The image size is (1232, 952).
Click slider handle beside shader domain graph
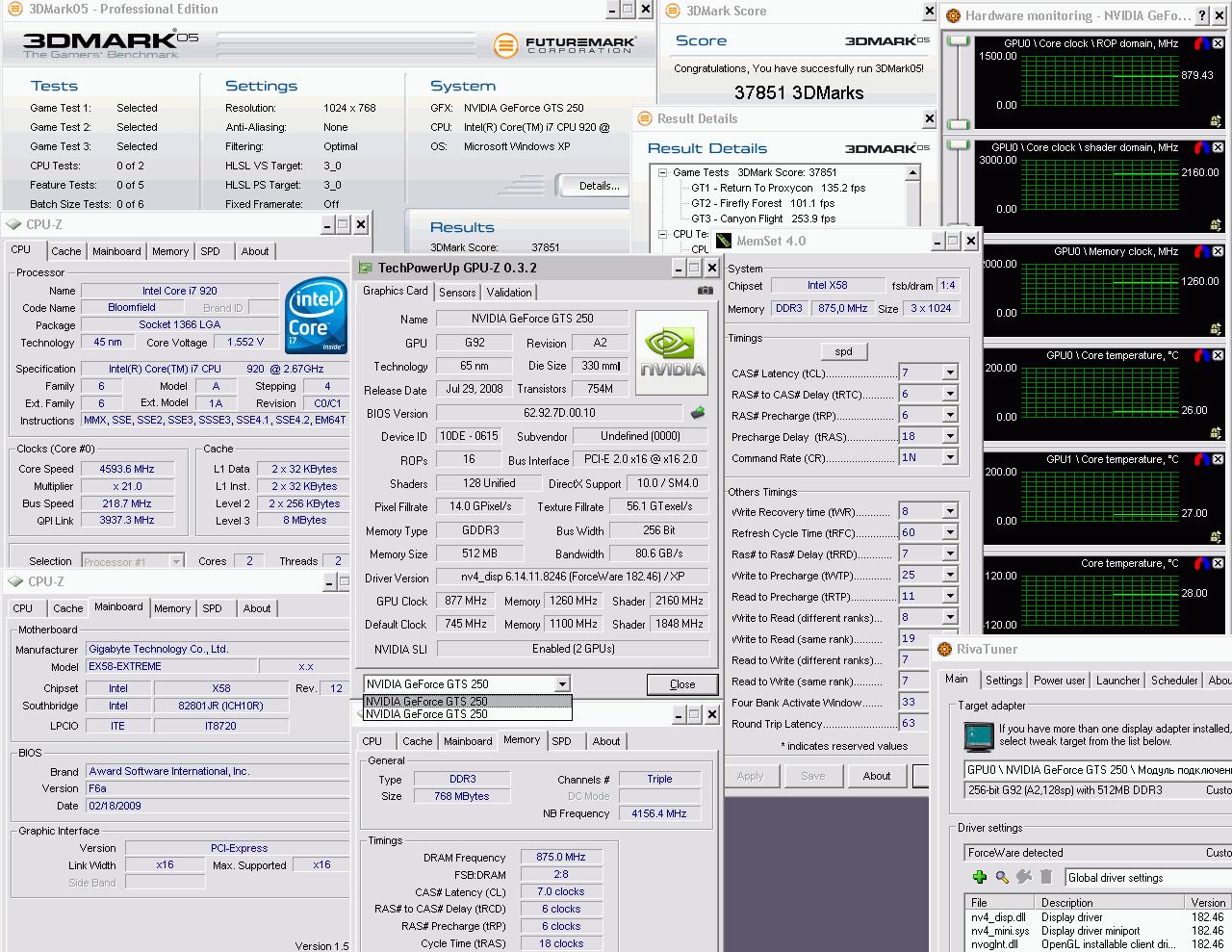pos(958,145)
